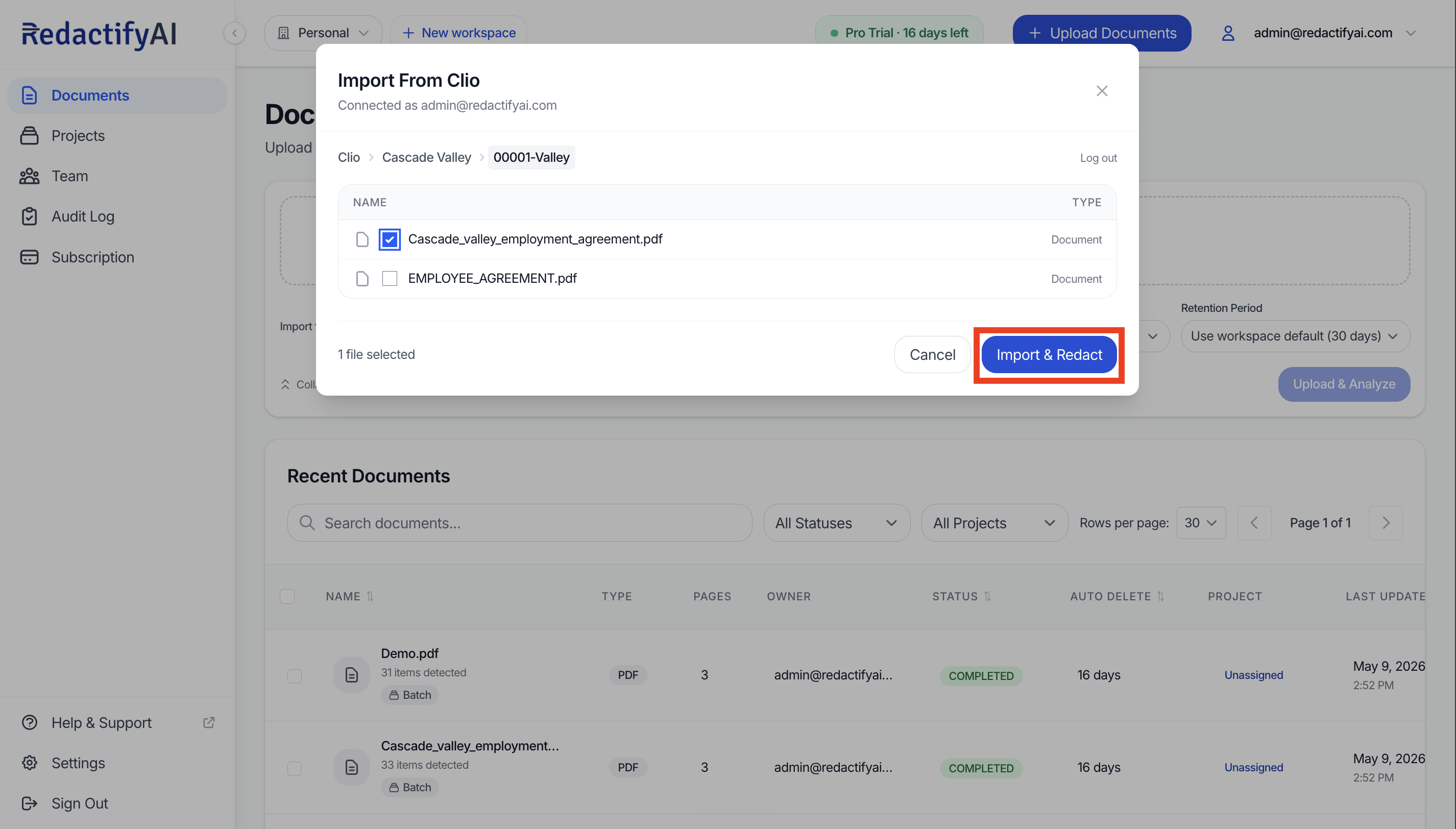Close the Import From Clio dialog

point(1102,91)
